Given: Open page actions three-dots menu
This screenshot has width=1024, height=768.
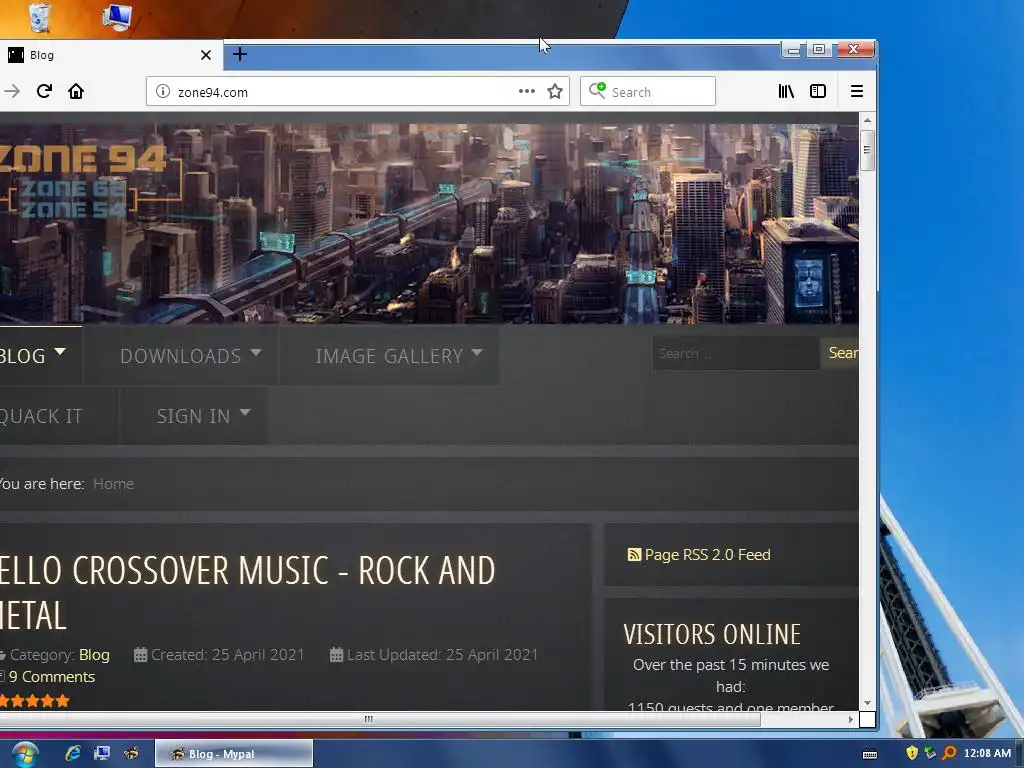Looking at the screenshot, I should 526,91.
